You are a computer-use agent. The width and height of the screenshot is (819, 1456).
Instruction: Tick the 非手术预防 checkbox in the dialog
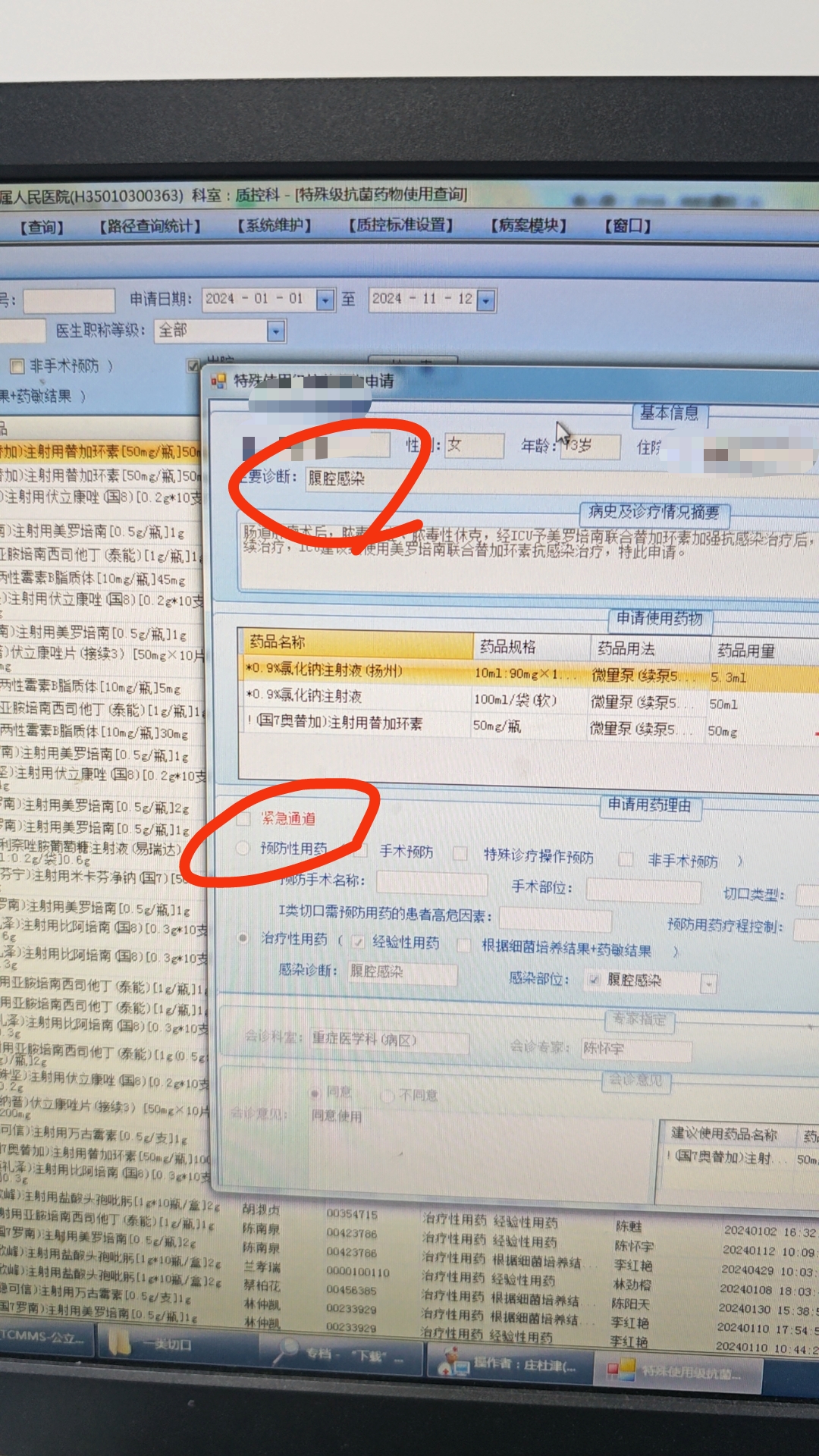[626, 858]
